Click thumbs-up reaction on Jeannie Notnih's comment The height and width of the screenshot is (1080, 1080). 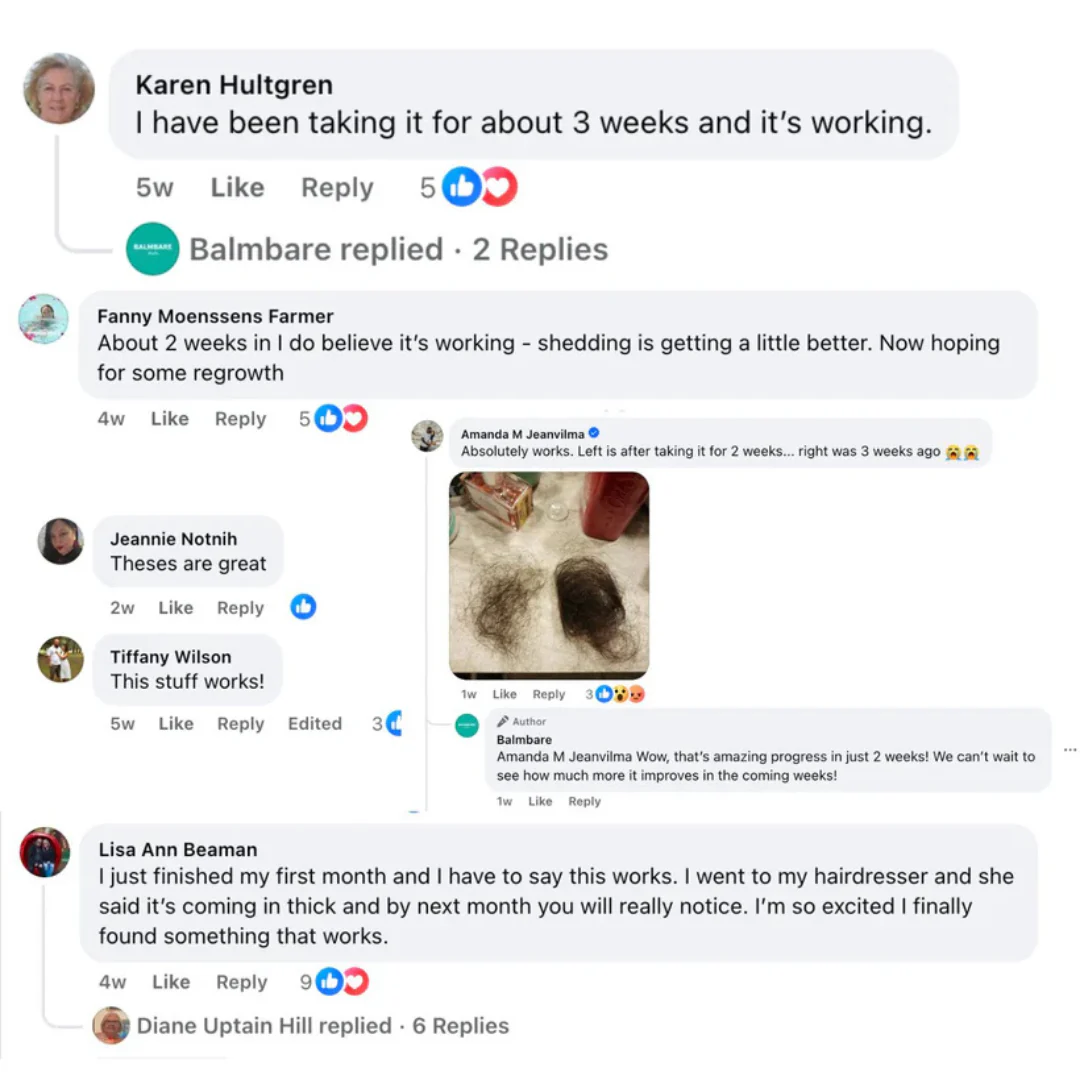tap(303, 607)
